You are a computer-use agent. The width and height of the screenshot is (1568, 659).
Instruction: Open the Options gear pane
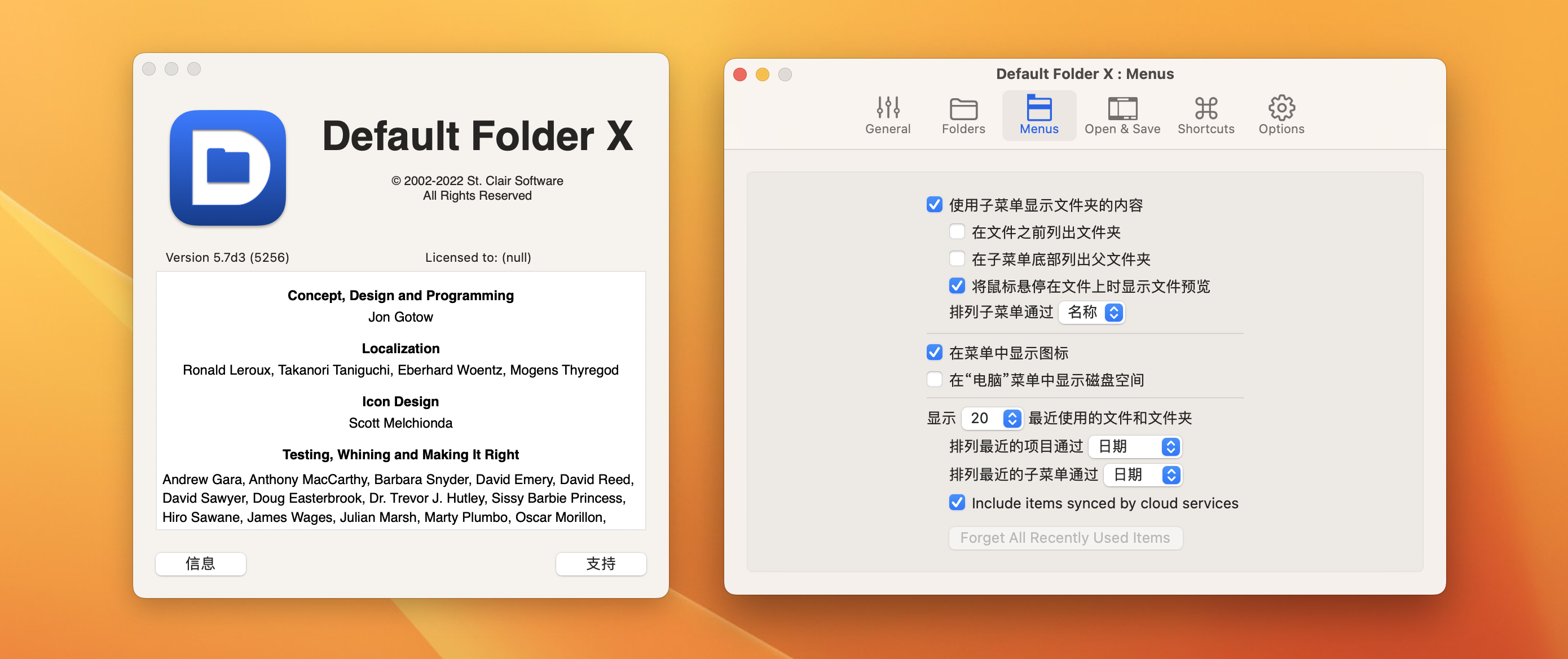pos(1281,116)
